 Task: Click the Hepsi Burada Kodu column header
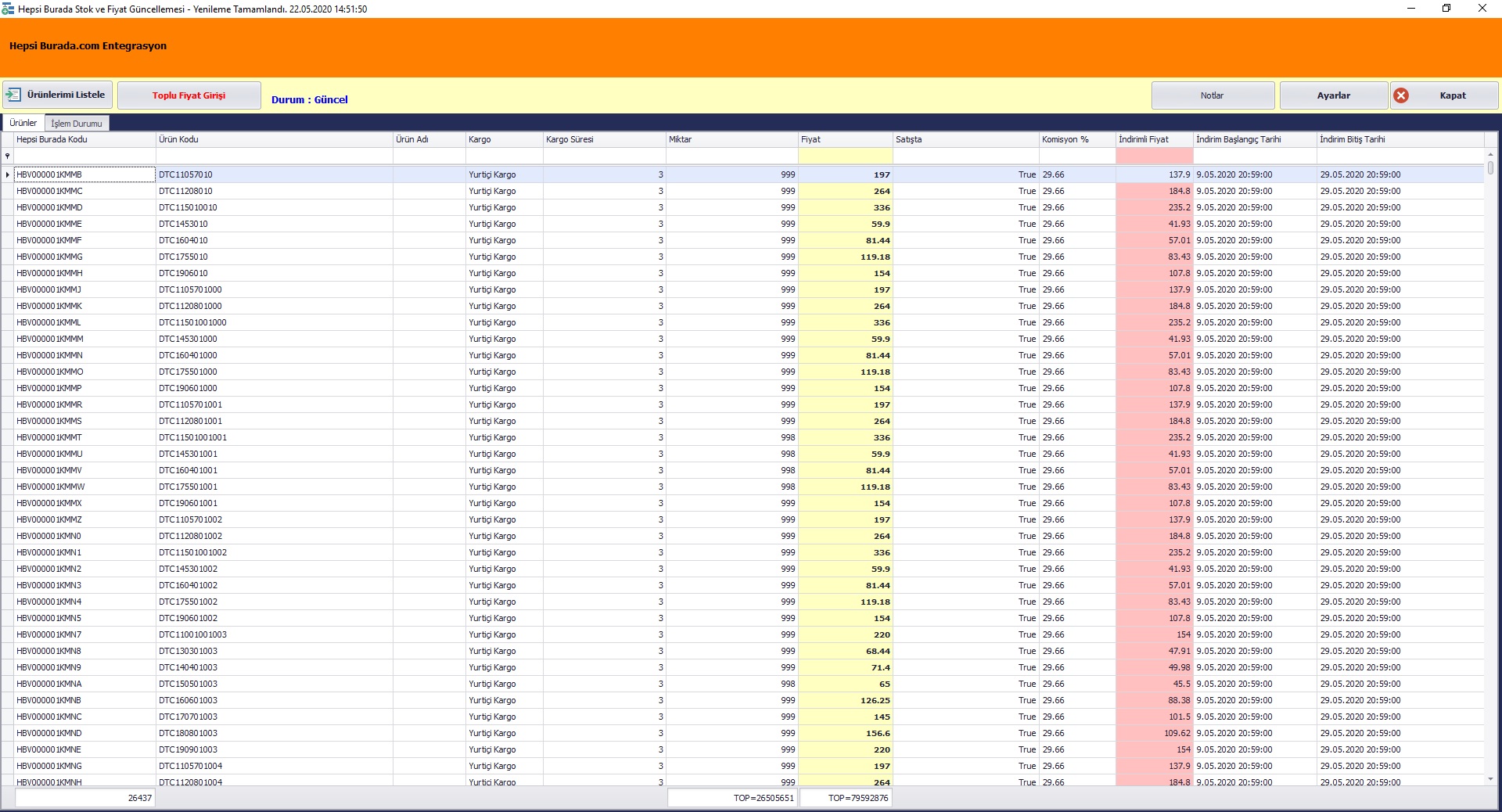(x=84, y=139)
